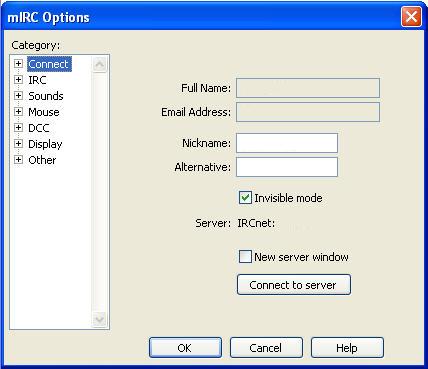428x369 pixels.
Task: Select the Sounds category
Action: (46, 96)
